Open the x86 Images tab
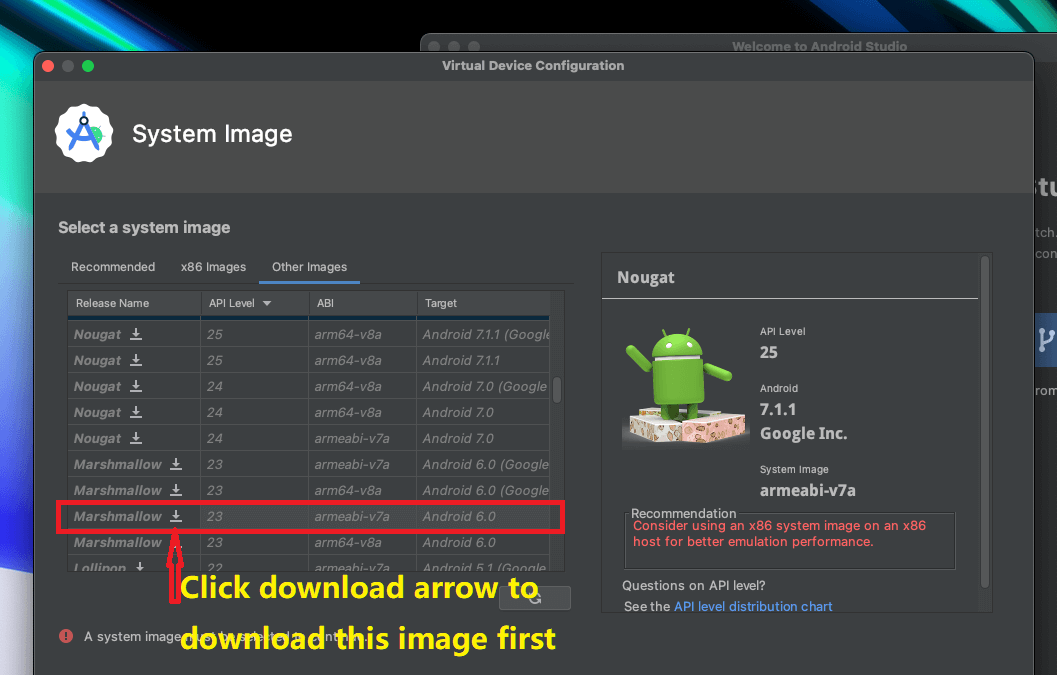The image size is (1057, 675). (213, 267)
